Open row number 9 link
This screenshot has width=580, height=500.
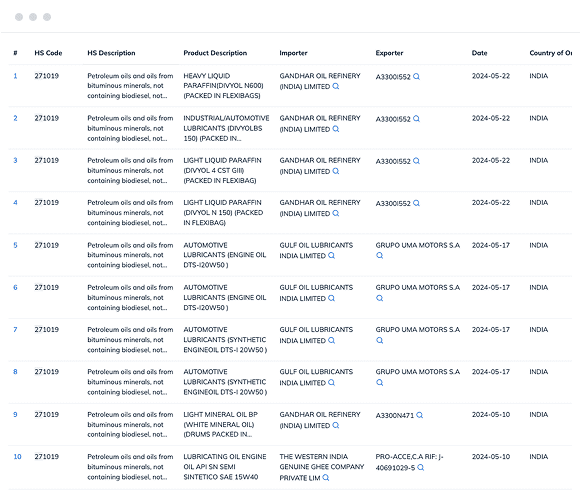16,414
